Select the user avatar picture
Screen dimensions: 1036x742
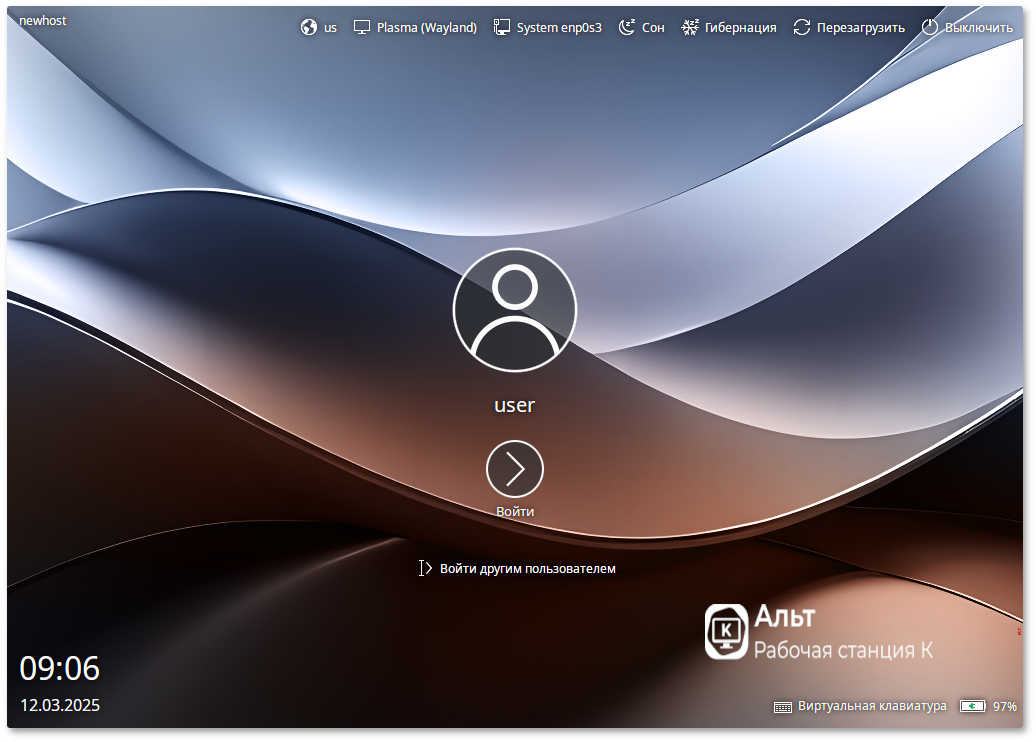(x=515, y=310)
